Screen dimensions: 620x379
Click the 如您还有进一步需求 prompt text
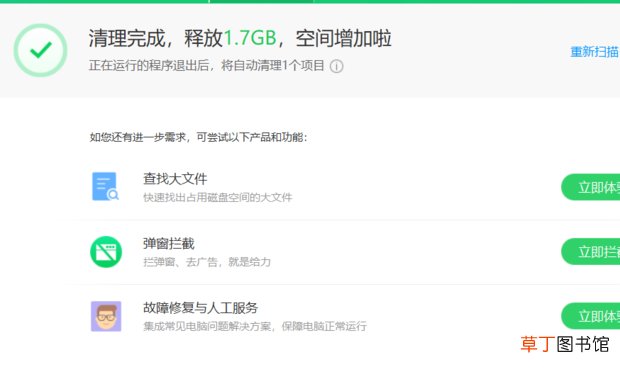(198, 137)
